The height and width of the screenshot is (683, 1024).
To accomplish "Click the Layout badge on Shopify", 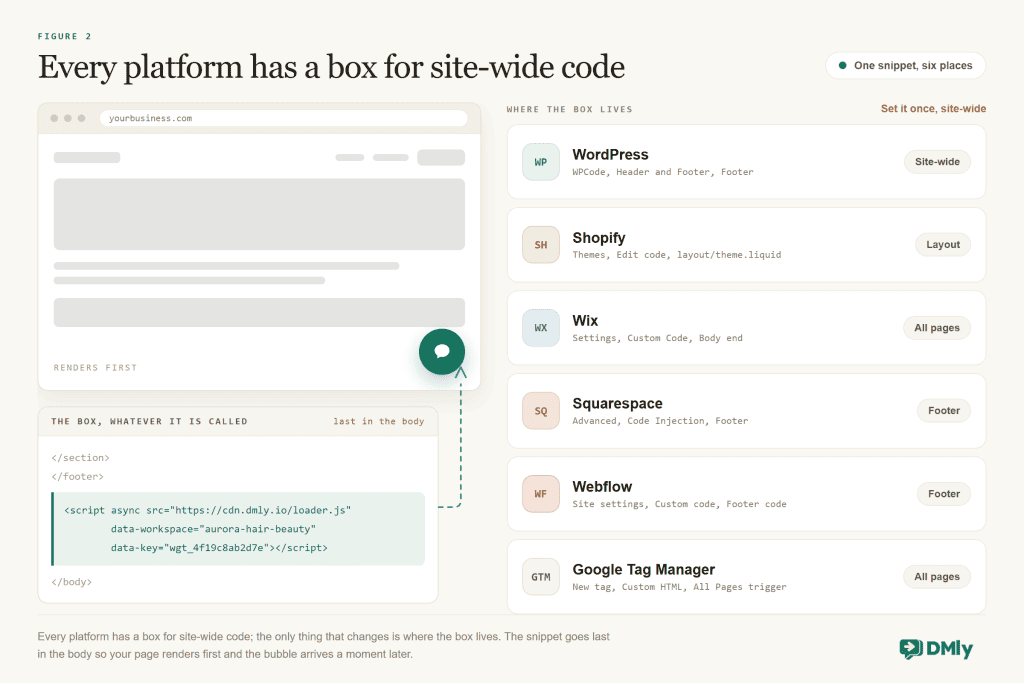I will pyautogui.click(x=943, y=245).
